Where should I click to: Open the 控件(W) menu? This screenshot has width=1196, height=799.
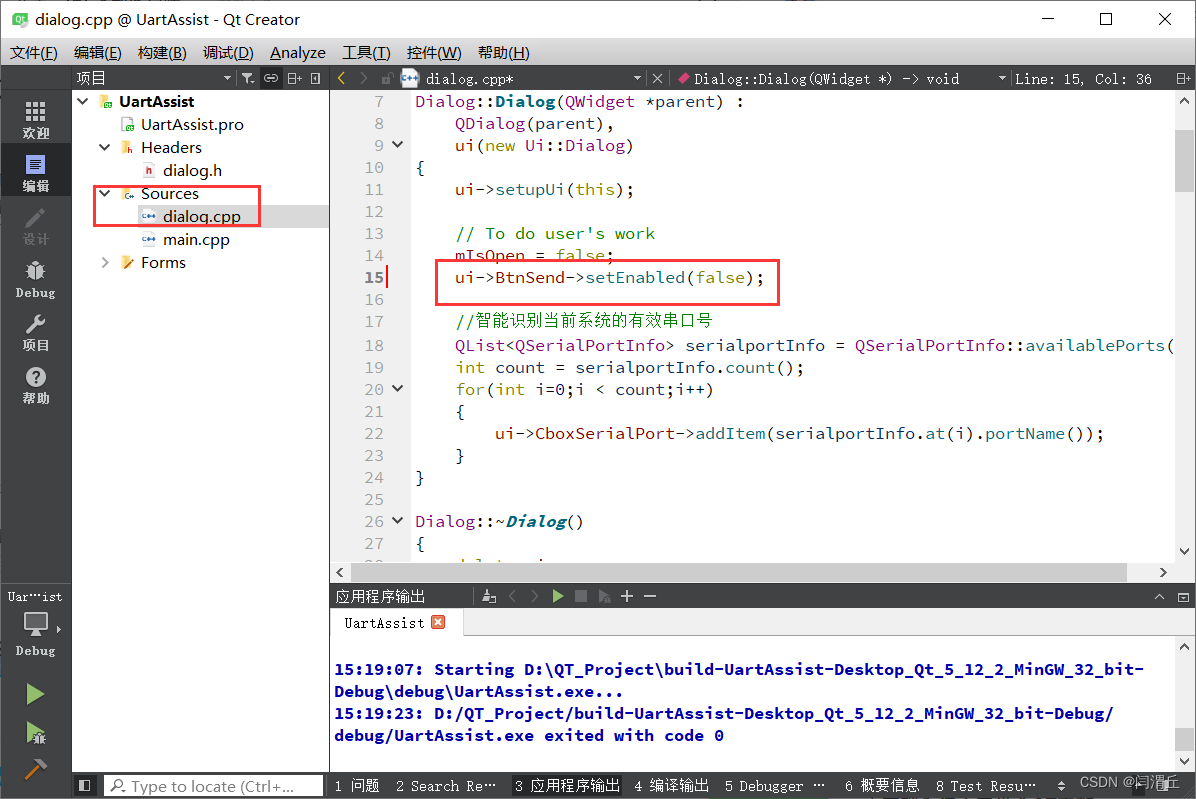tap(434, 53)
